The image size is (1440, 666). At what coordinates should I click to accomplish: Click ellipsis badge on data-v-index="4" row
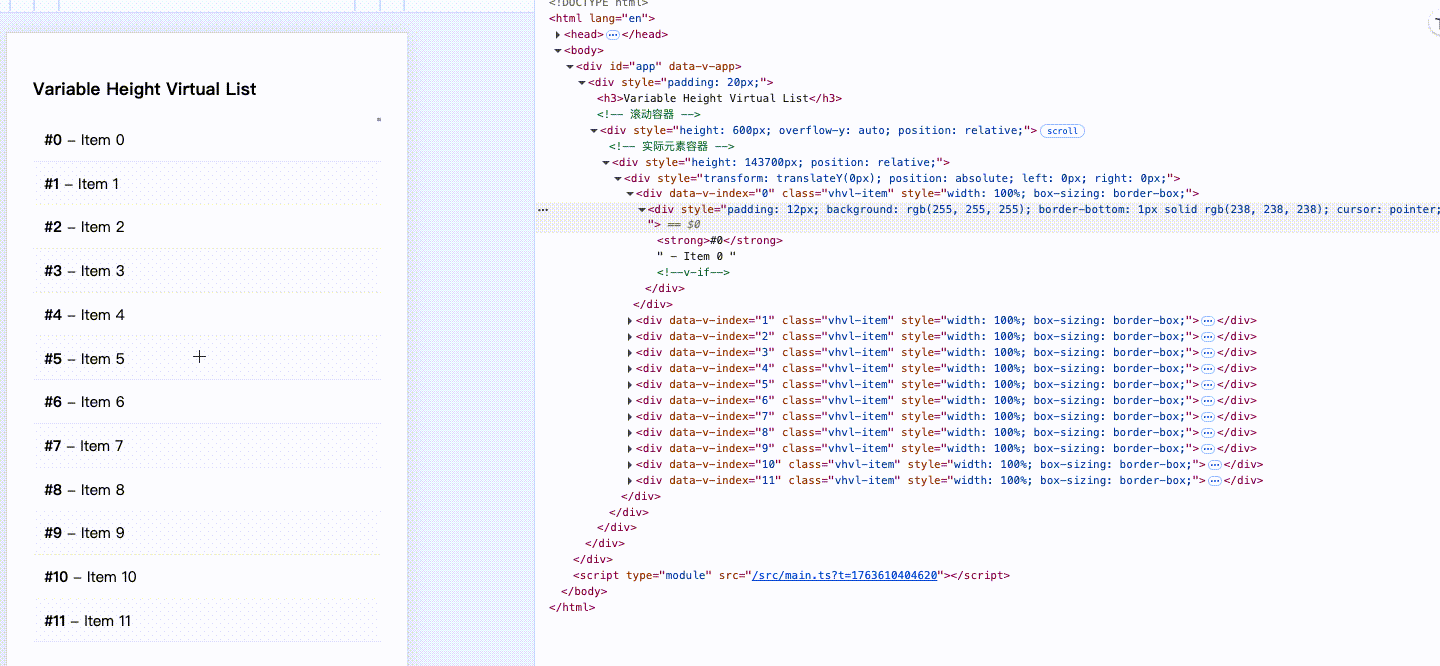click(1208, 369)
